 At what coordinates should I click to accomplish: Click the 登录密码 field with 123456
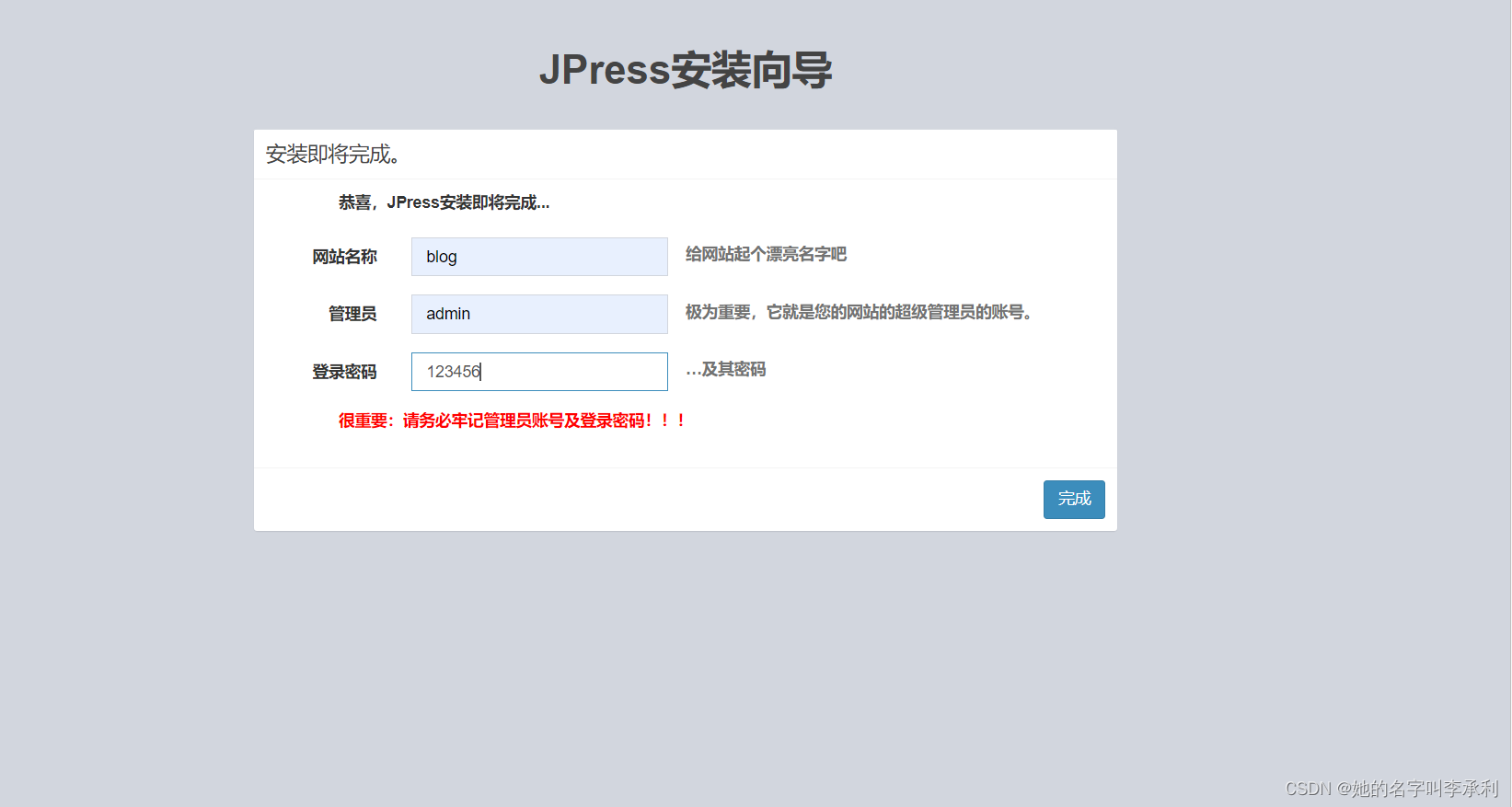pos(539,372)
